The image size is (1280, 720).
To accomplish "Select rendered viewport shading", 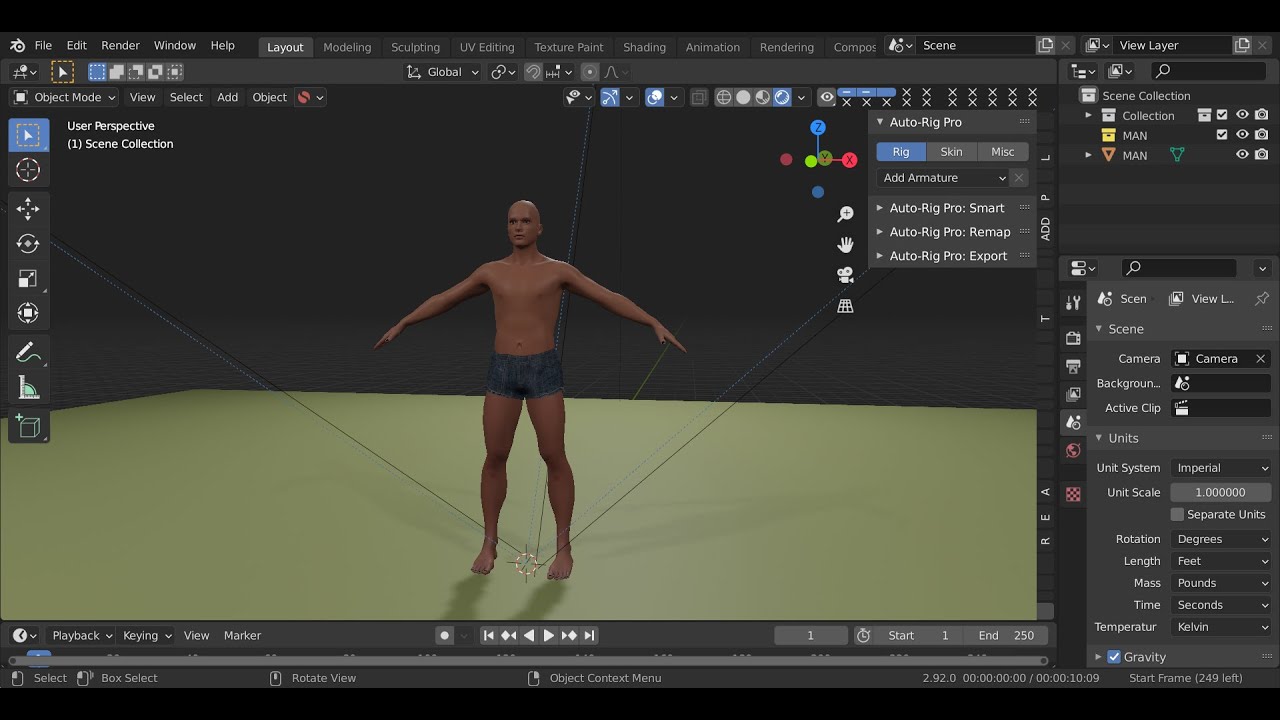I will 782,97.
